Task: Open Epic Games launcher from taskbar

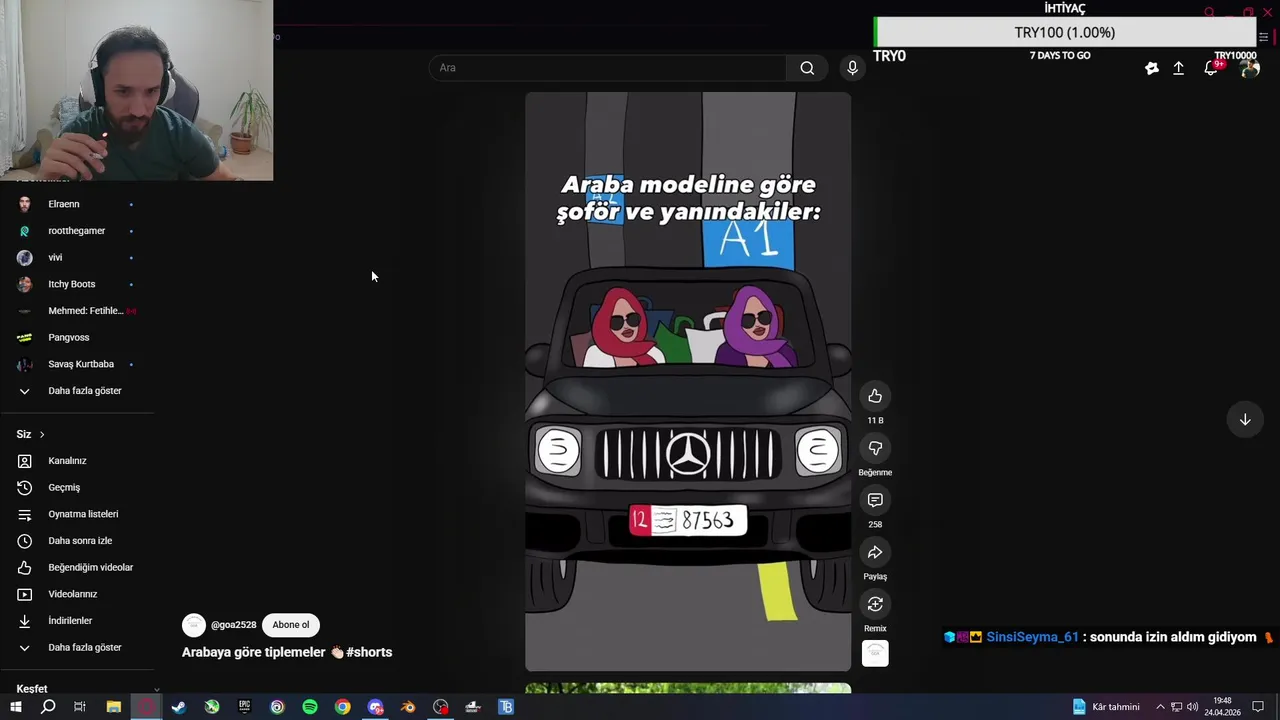Action: pyautogui.click(x=244, y=707)
